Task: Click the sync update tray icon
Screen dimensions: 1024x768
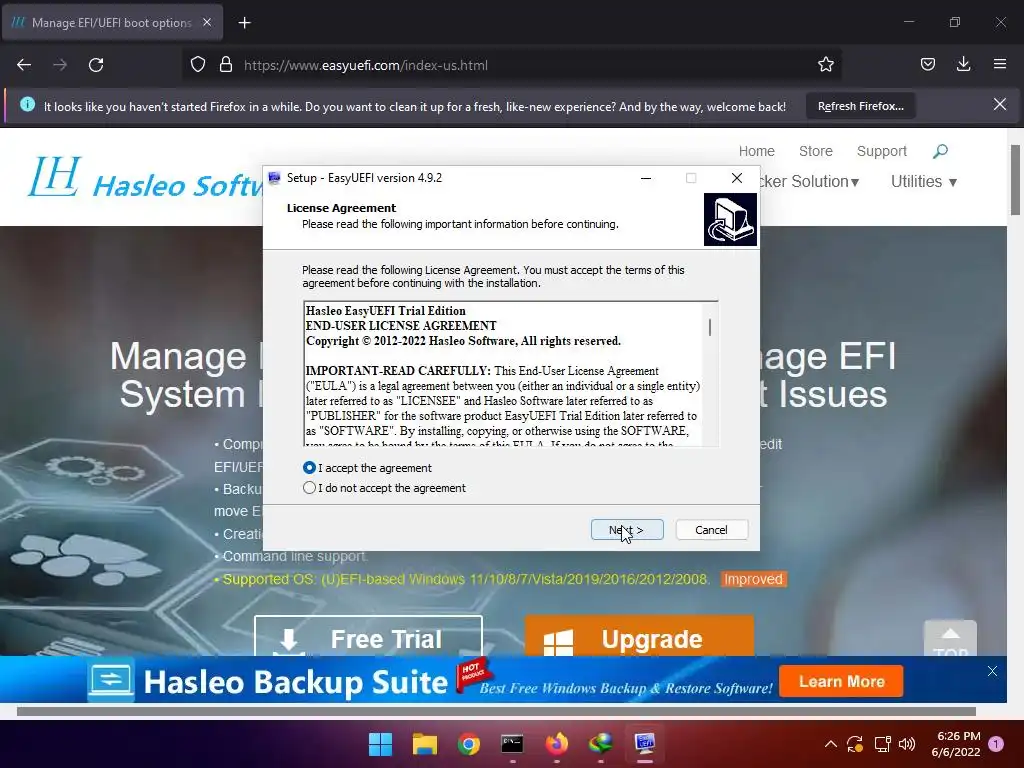Action: pyautogui.click(x=855, y=744)
